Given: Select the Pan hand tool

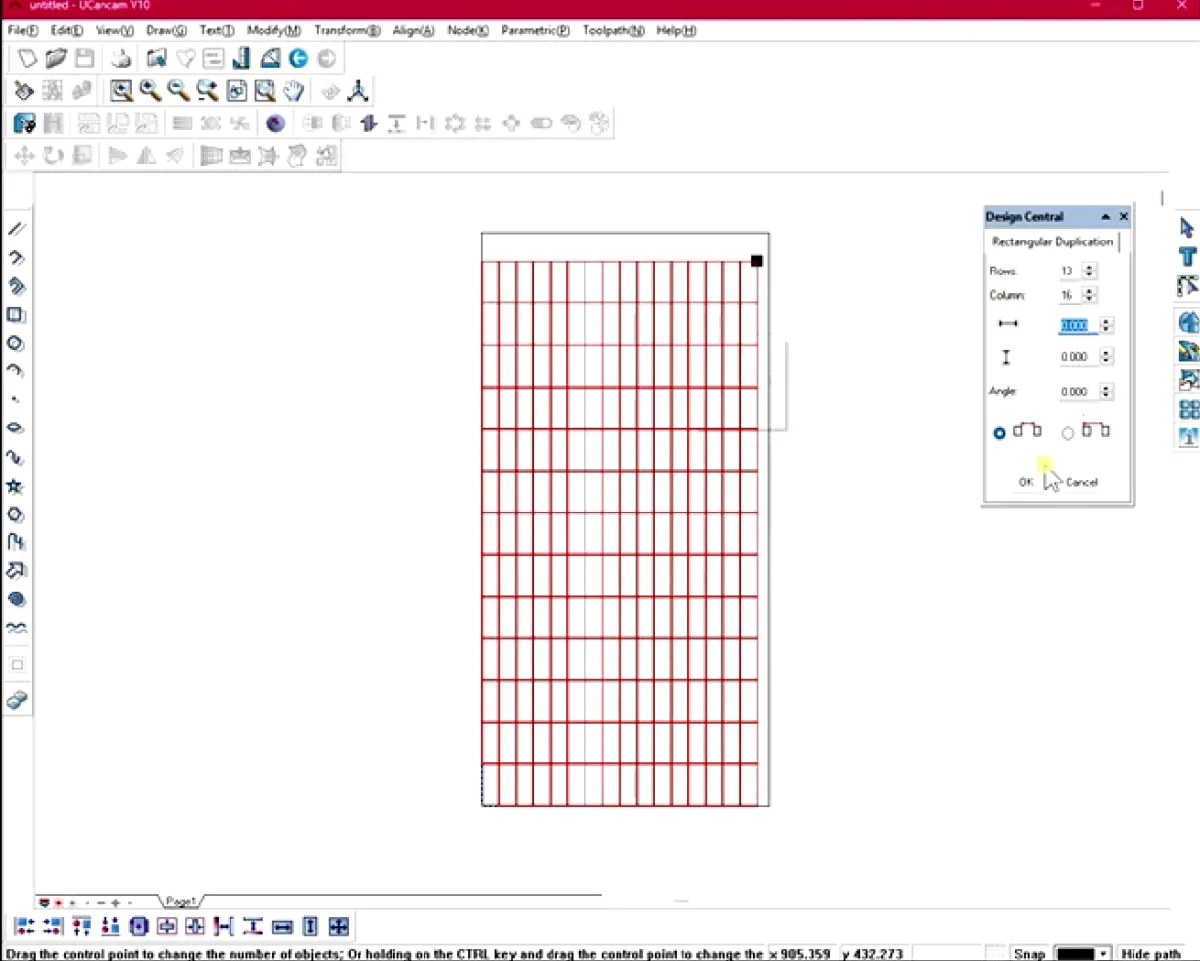Looking at the screenshot, I should pyautogui.click(x=293, y=92).
